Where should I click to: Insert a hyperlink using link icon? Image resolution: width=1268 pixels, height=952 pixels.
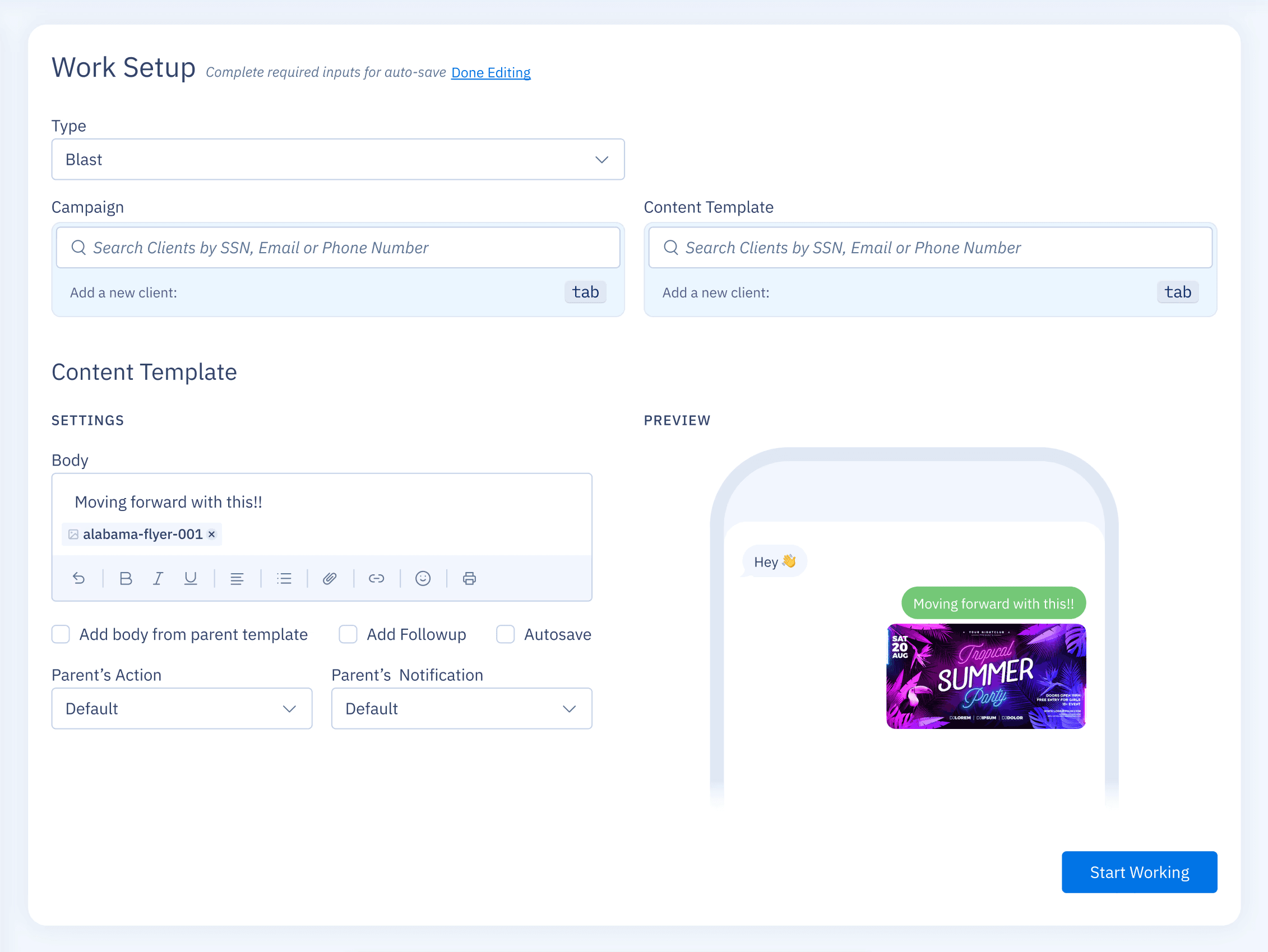[x=376, y=578]
